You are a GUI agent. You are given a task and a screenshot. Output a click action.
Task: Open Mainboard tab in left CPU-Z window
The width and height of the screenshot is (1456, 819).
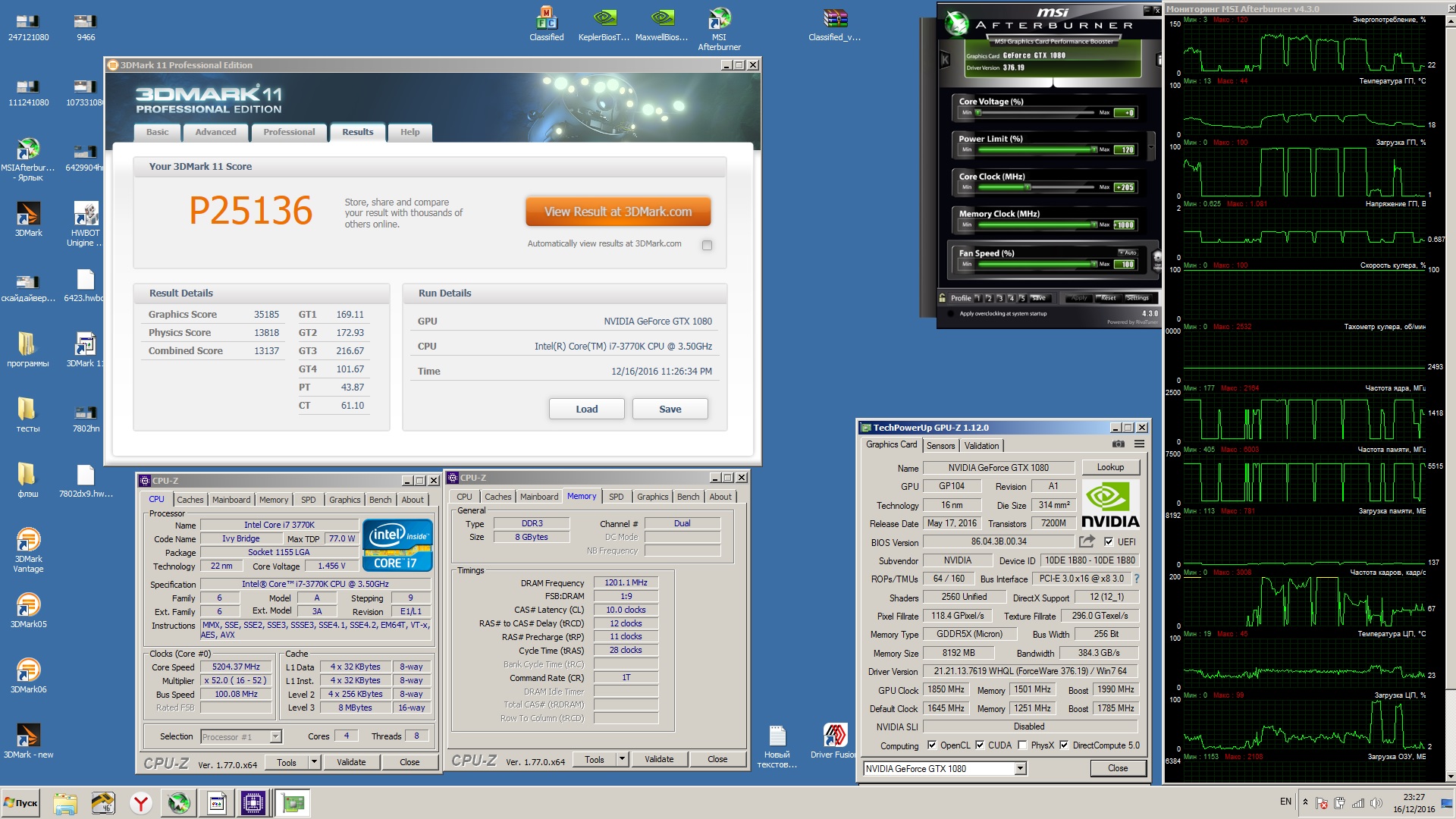point(231,500)
